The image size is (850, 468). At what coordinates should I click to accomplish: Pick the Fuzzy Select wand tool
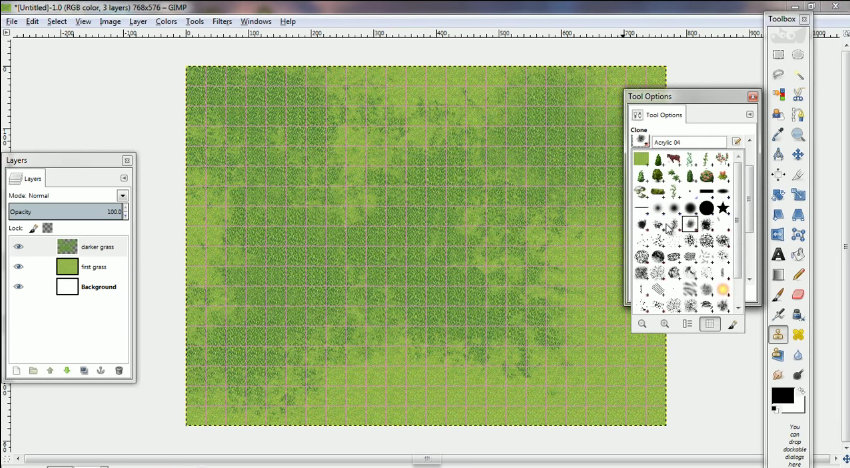click(798, 75)
